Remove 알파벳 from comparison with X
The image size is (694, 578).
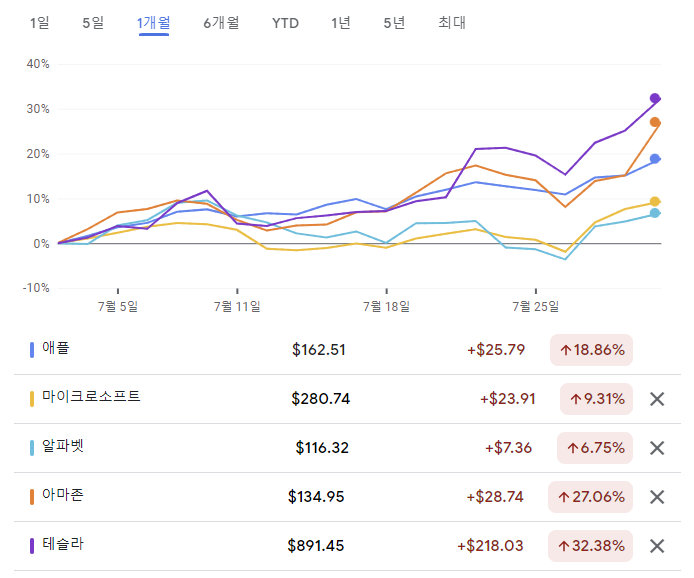pos(657,448)
